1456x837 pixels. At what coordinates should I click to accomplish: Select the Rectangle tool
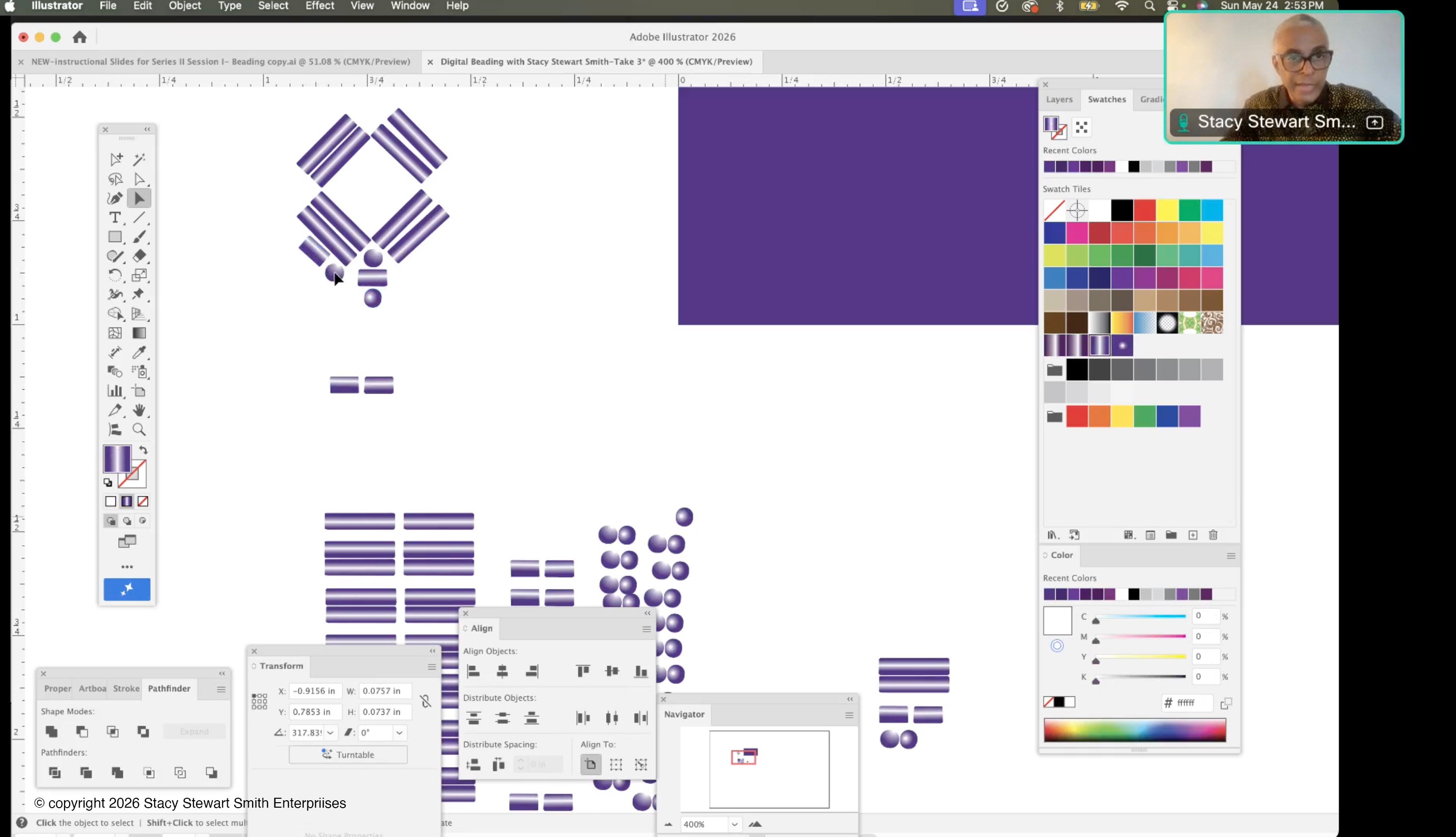pos(115,237)
